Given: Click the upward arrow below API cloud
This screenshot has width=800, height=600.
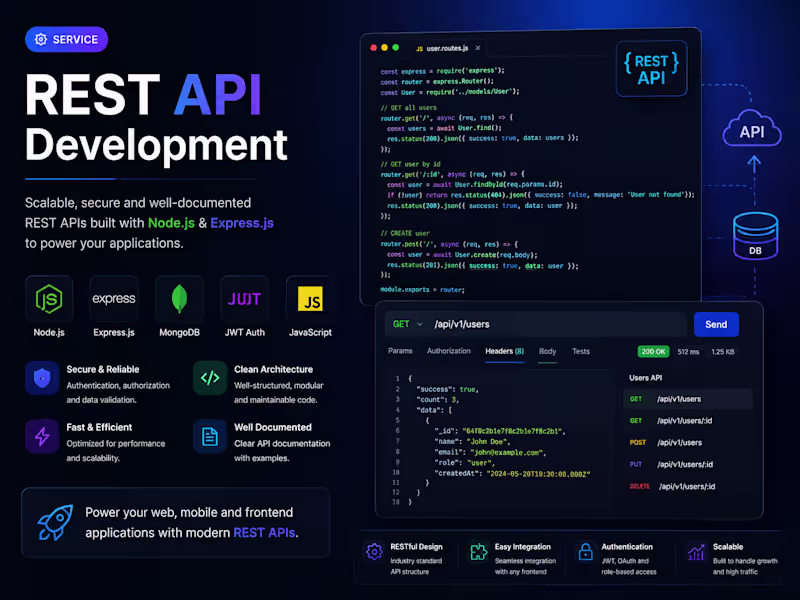Looking at the screenshot, I should pyautogui.click(x=754, y=165).
